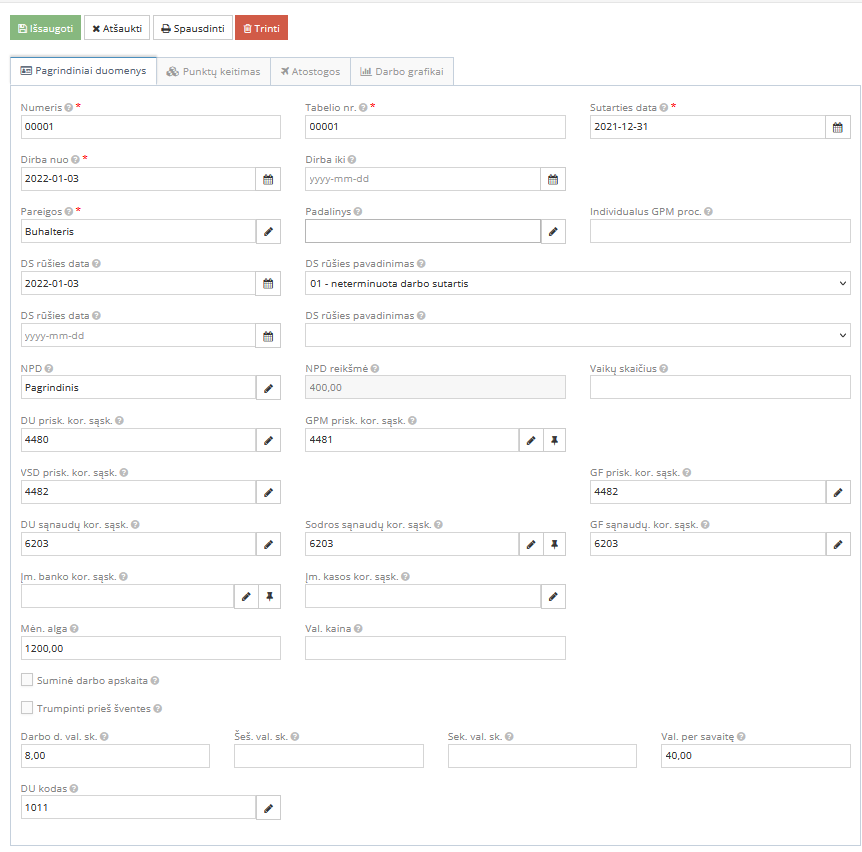Enable Suminė darbo apskaita checkbox
Screen dimensions: 862x852
pos(28,680)
